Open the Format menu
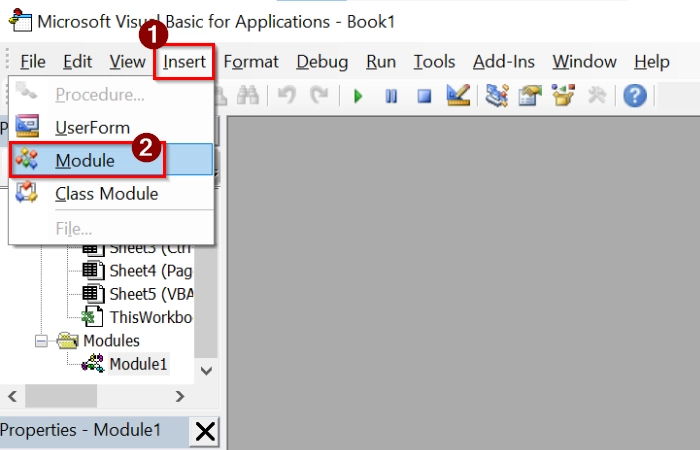 [x=251, y=62]
